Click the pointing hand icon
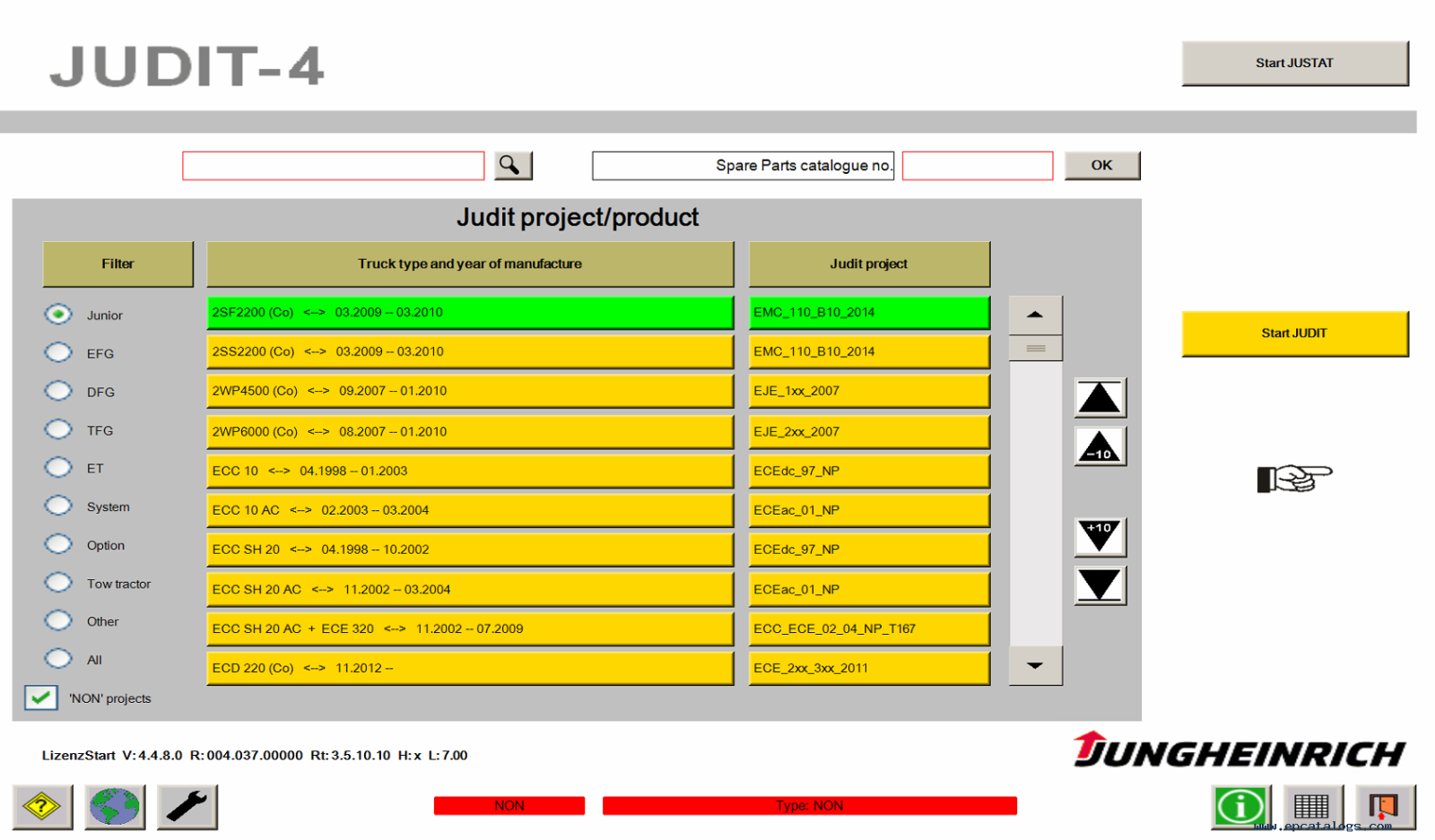Viewport: 1435px width, 840px height. (1294, 478)
